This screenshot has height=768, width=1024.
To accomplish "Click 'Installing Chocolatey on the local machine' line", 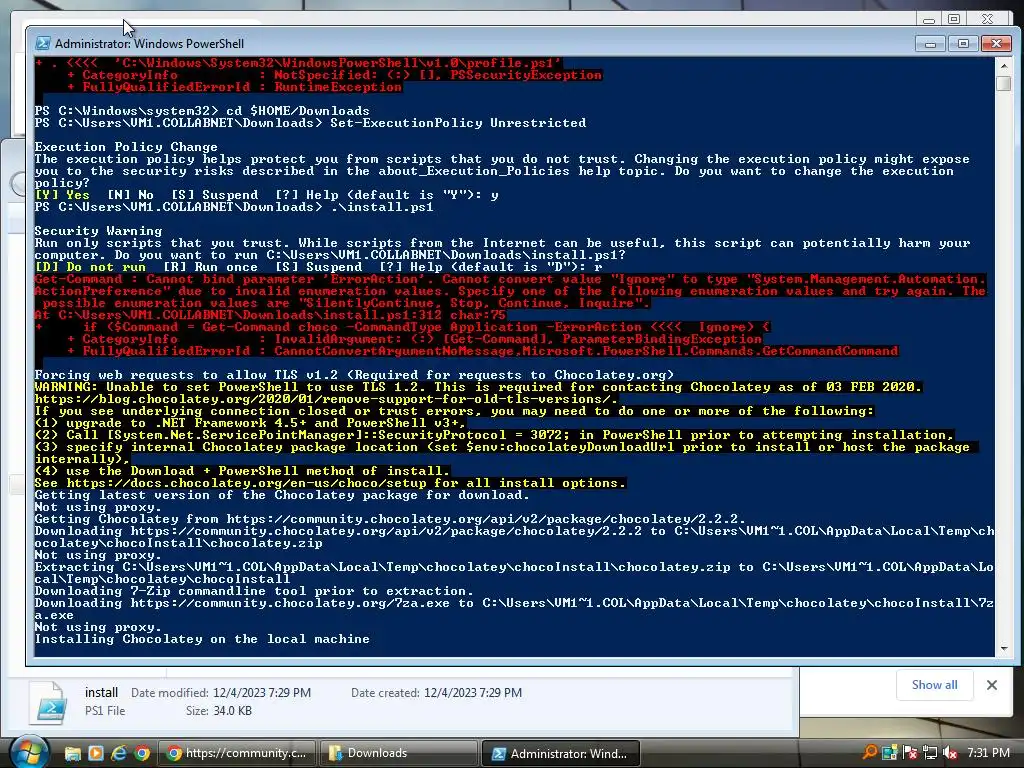I will tap(202, 639).
